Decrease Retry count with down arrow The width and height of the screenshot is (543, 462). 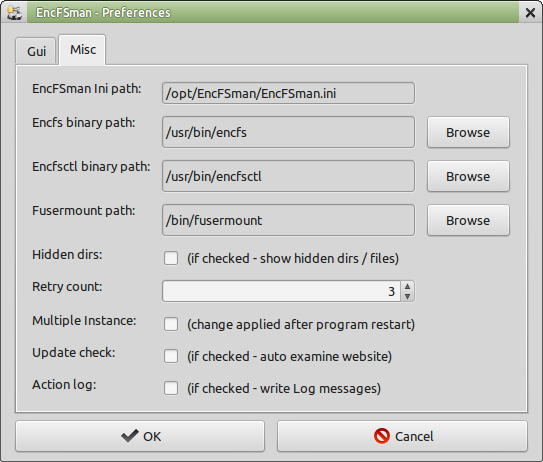point(408,296)
